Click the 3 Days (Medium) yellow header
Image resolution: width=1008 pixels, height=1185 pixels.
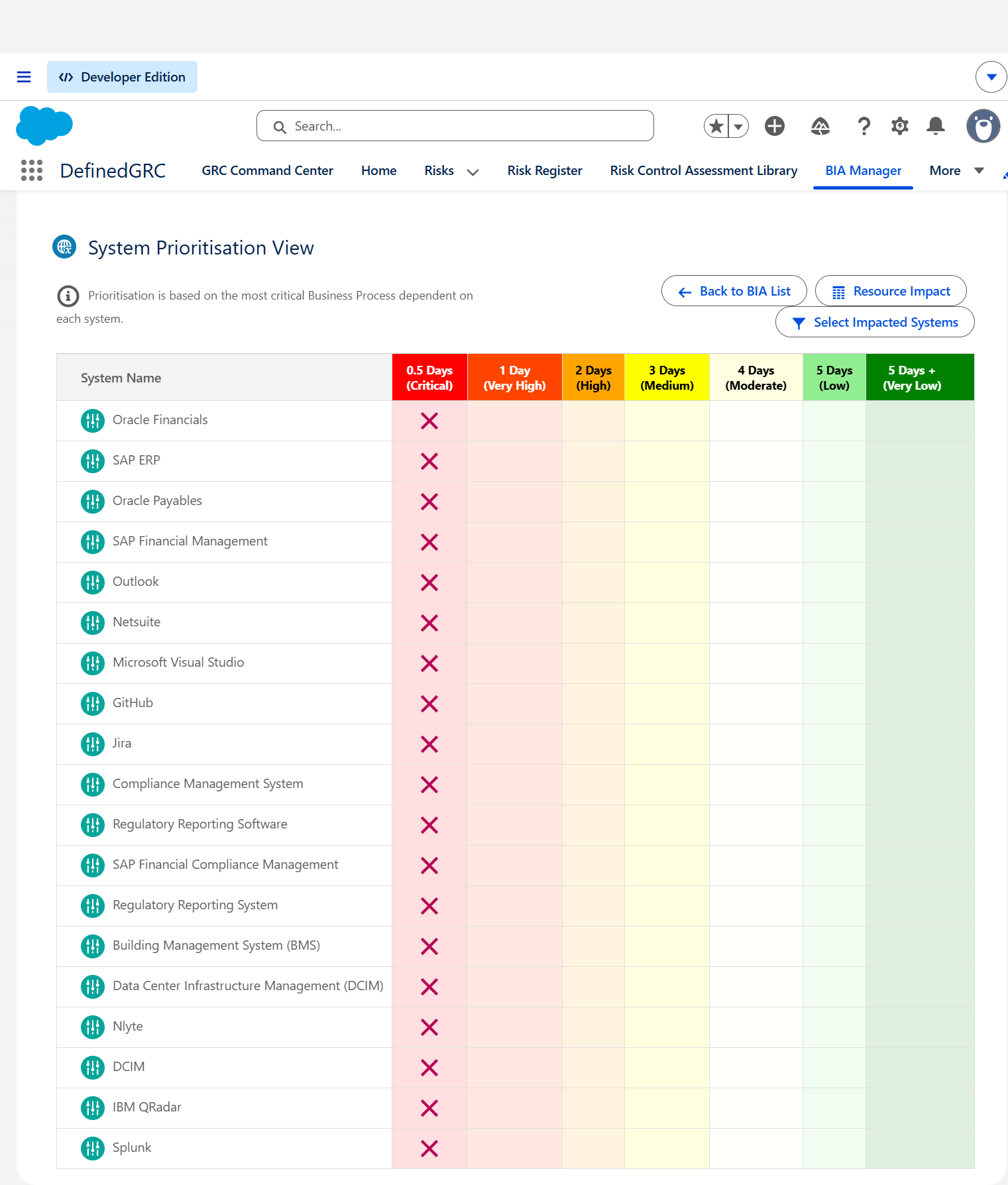click(667, 378)
